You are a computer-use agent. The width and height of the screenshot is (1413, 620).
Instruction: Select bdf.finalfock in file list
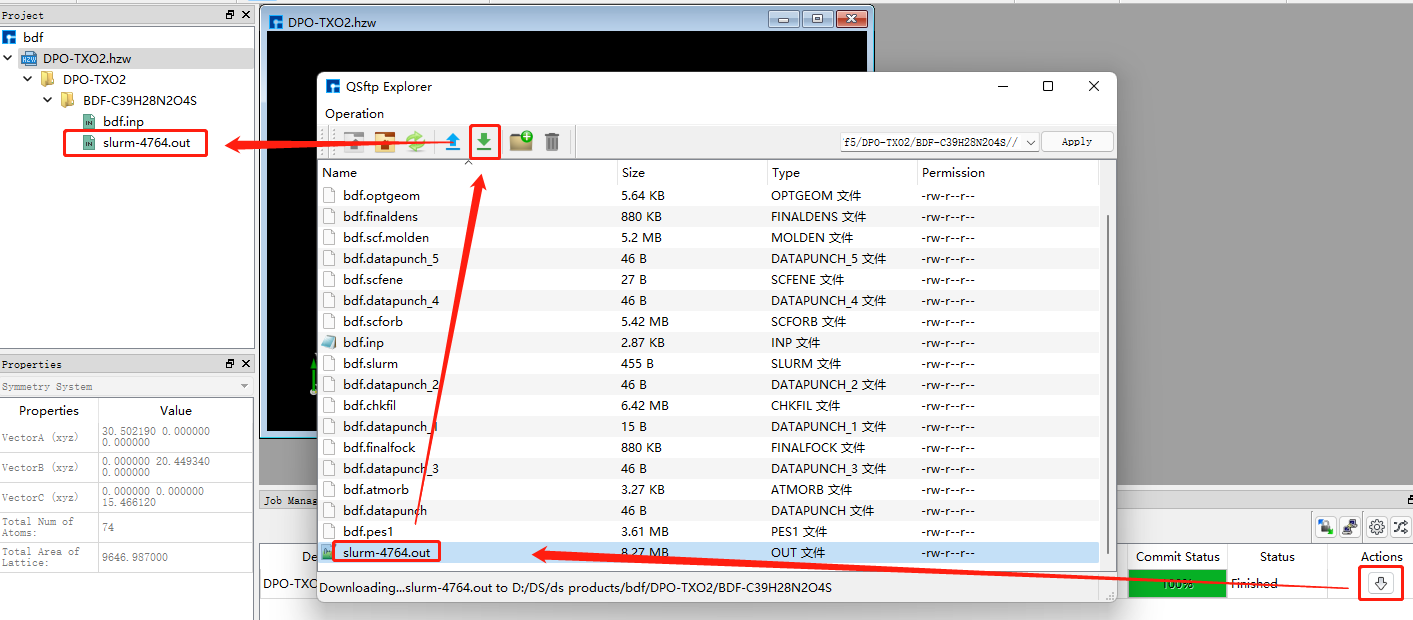379,447
